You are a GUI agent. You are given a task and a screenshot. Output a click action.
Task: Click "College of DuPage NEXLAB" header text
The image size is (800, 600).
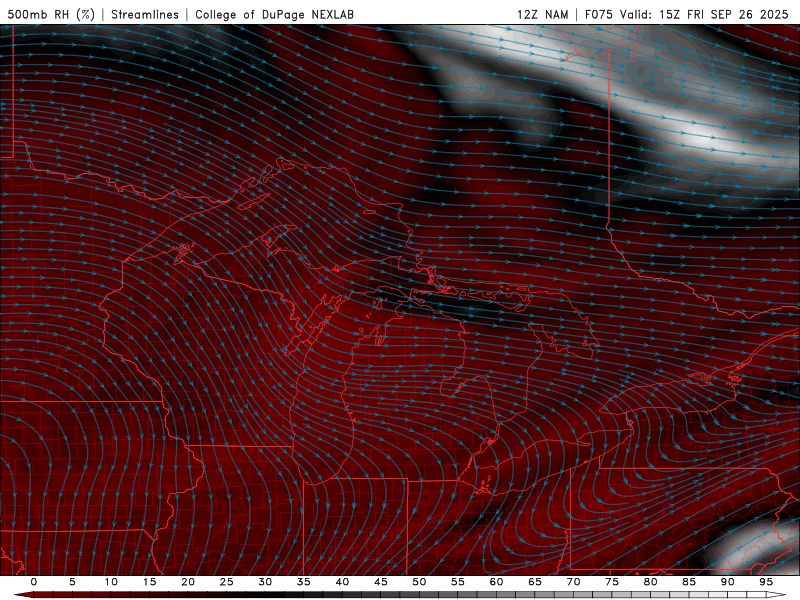point(274,14)
